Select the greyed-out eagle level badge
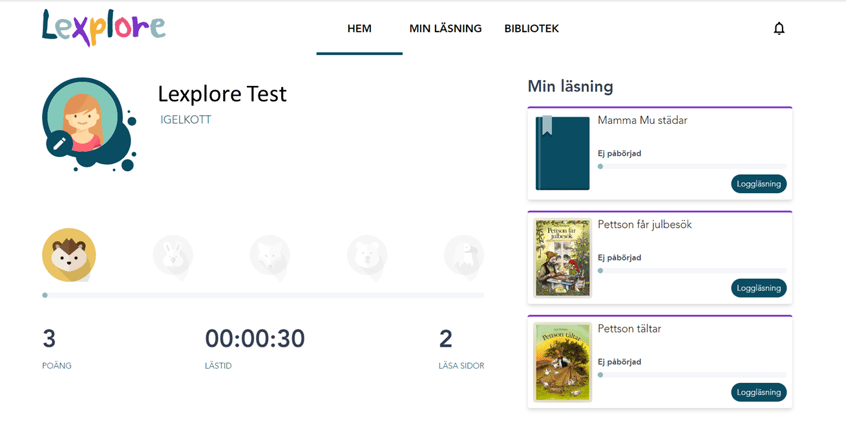Screen dimensions: 846x441 (x=464, y=256)
